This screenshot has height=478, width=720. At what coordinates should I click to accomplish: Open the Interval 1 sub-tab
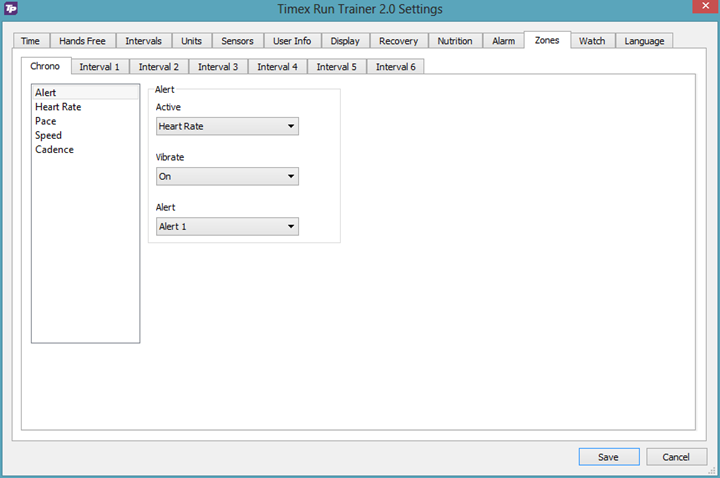tap(100, 67)
